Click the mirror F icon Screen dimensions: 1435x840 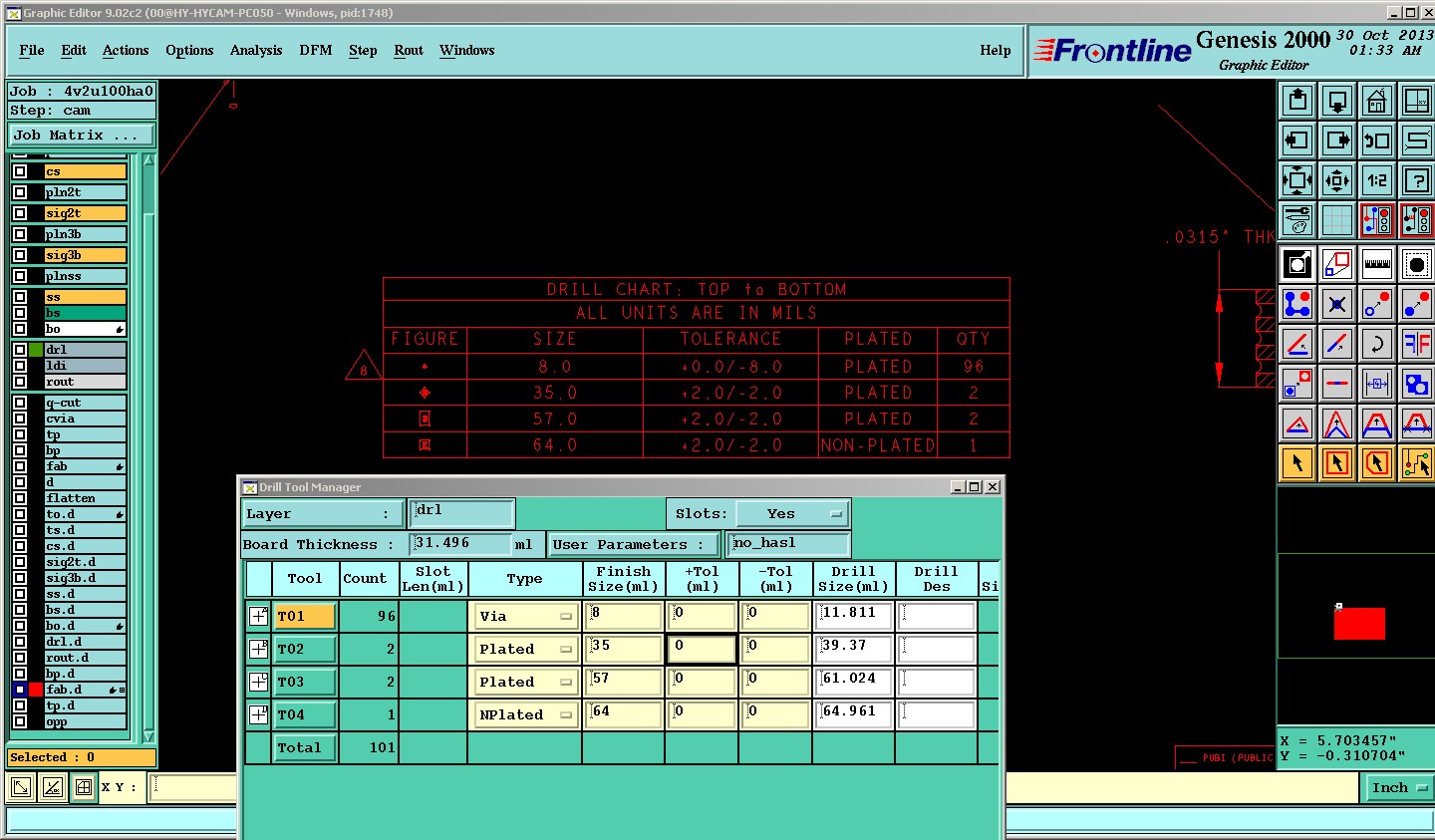[1416, 344]
